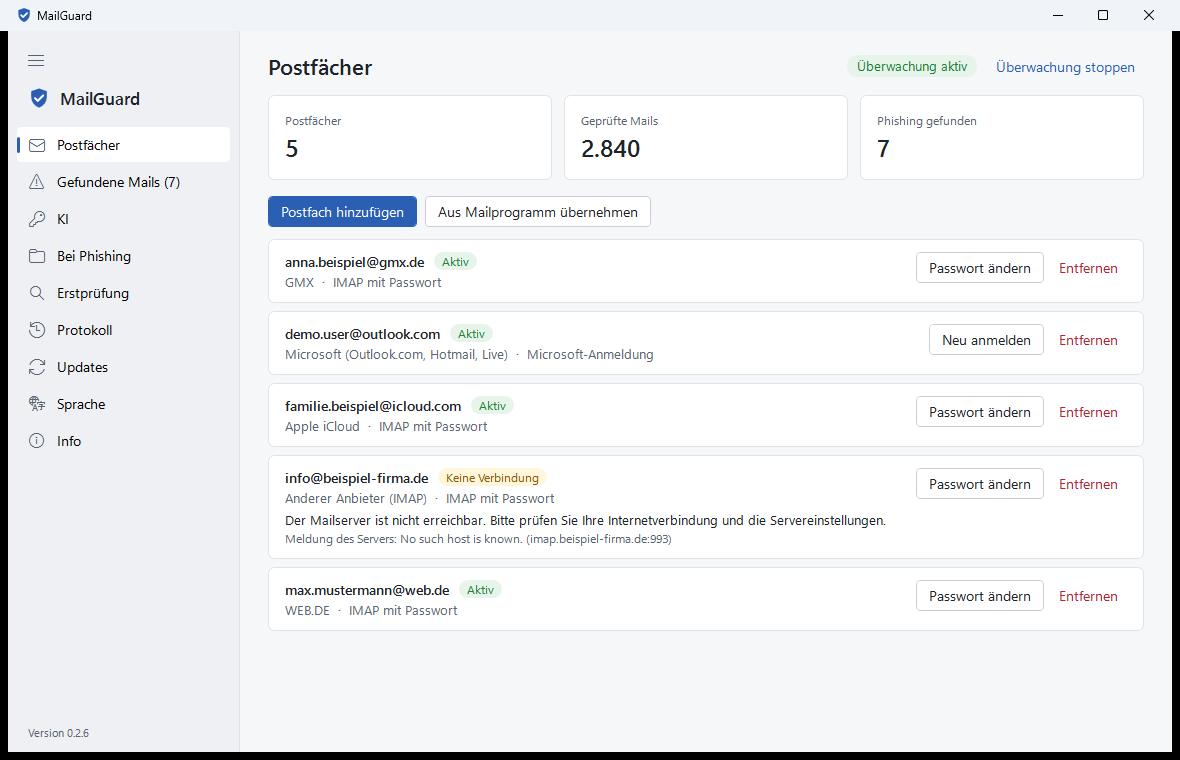The width and height of the screenshot is (1180, 760).
Task: Click the Überwachung aktiv status badge
Action: tap(912, 66)
